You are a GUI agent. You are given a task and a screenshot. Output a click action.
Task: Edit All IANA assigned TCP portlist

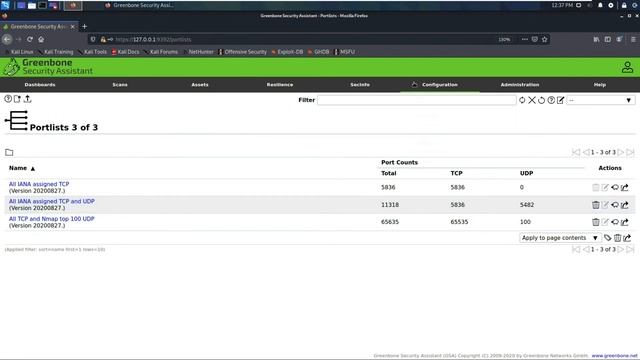click(x=605, y=187)
